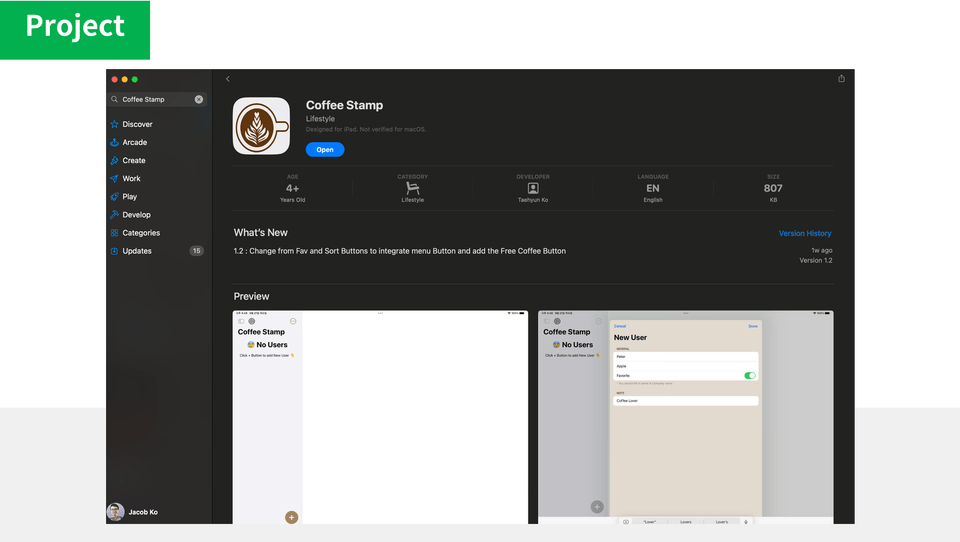Click the Coffee Stamp app icon

(x=261, y=126)
